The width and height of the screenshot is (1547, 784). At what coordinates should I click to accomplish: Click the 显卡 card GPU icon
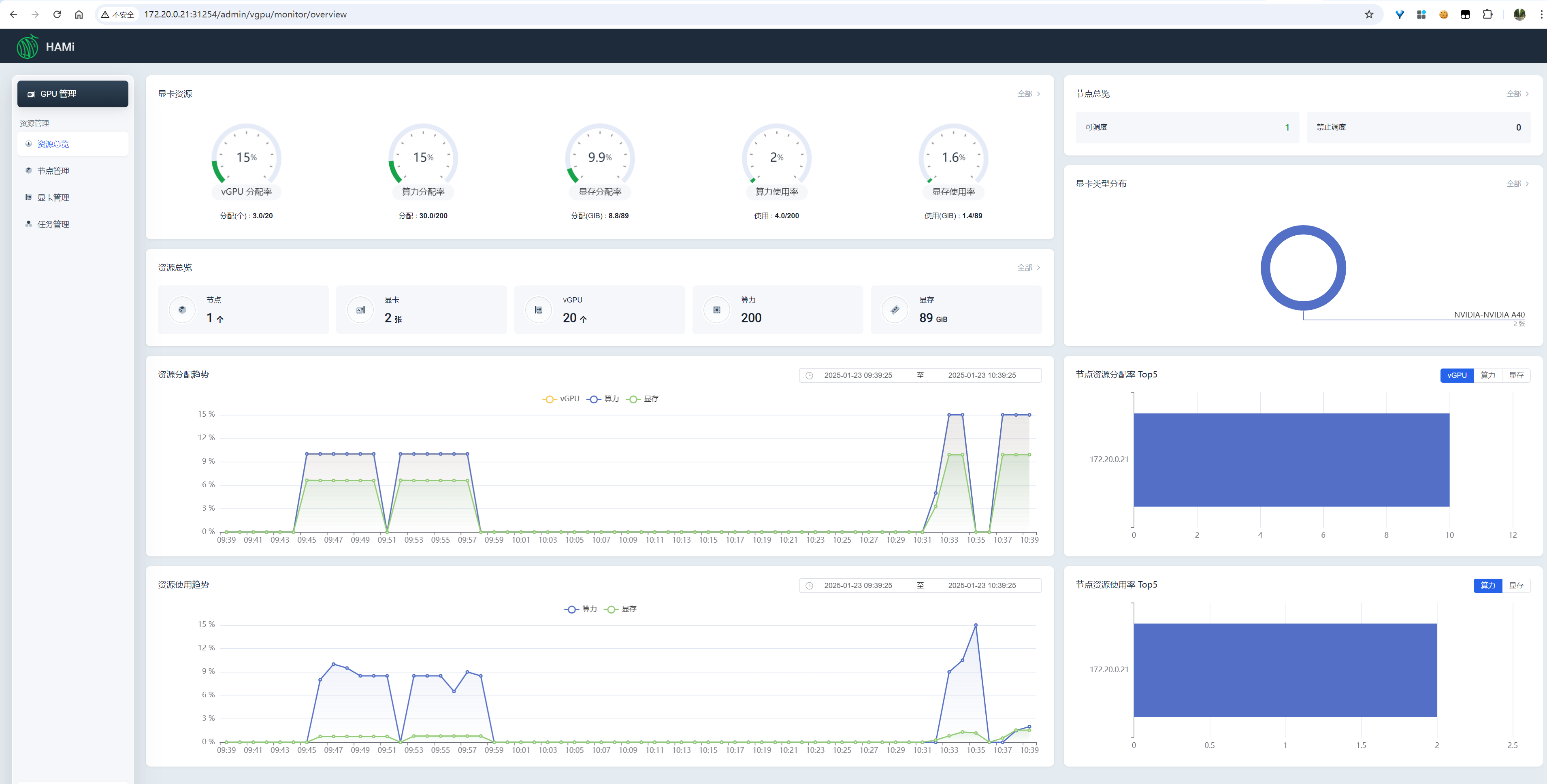(x=360, y=310)
